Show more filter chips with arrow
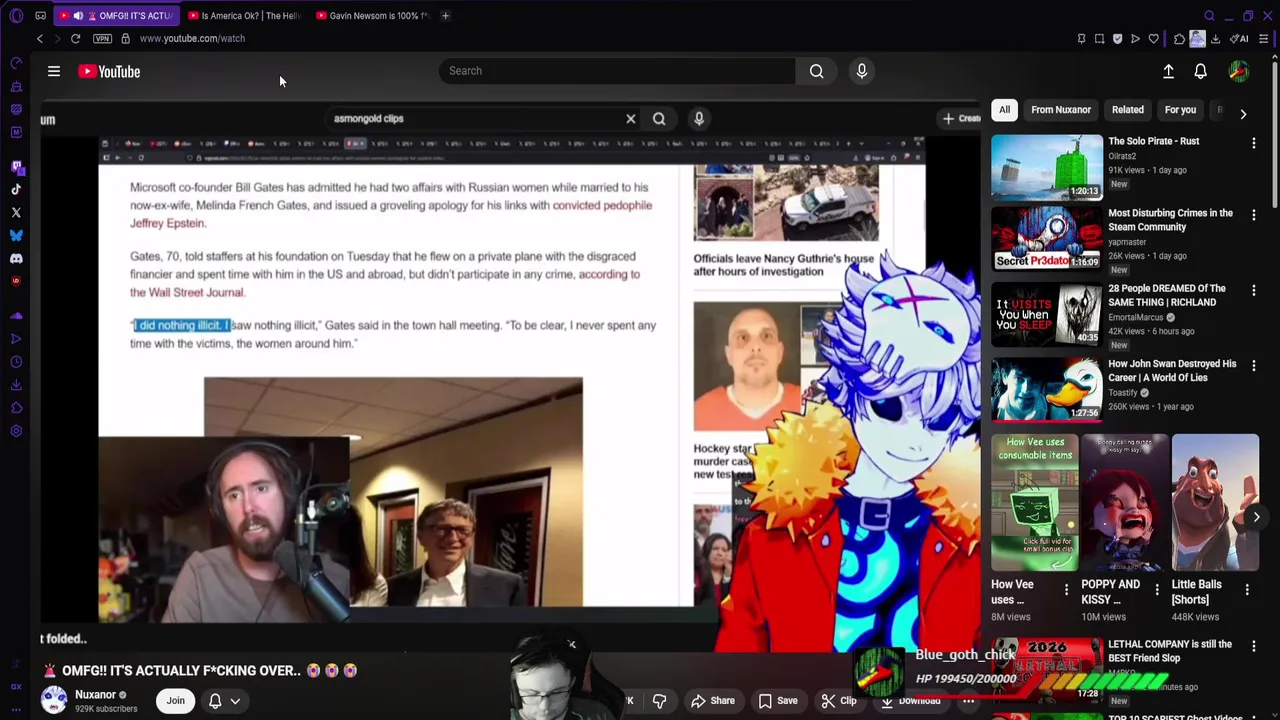This screenshot has width=1280, height=720. (x=1243, y=114)
